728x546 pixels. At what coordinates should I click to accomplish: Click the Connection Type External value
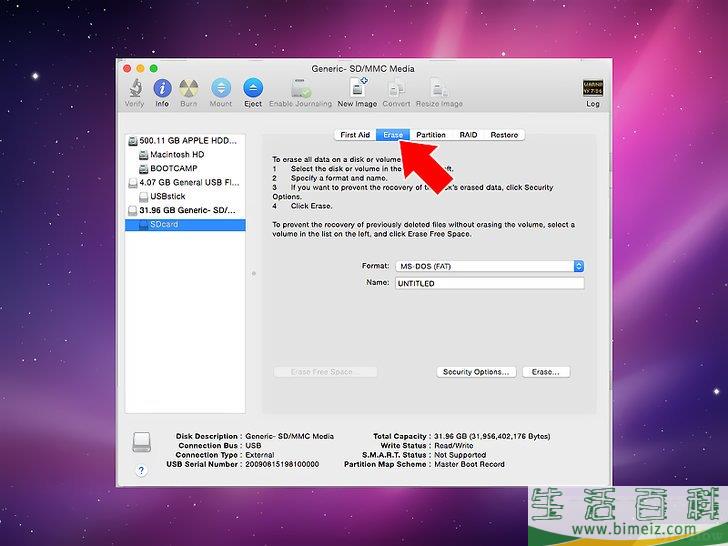[x=260, y=455]
